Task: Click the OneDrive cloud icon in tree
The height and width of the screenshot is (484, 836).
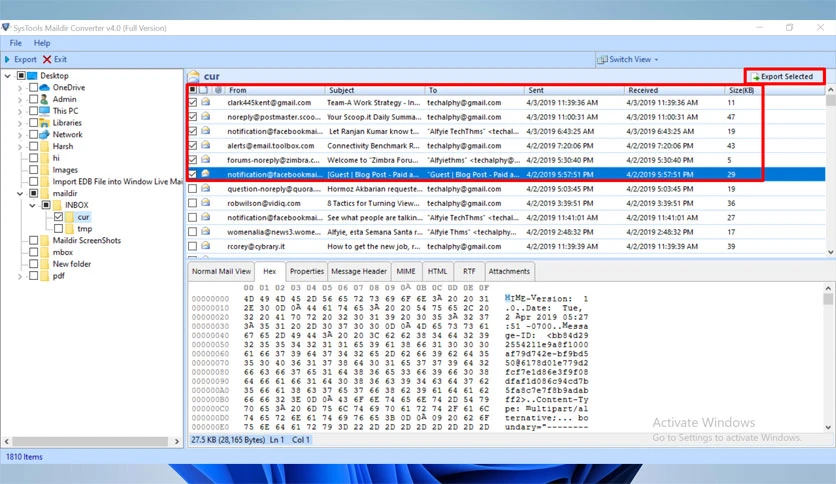Action: tap(45, 87)
